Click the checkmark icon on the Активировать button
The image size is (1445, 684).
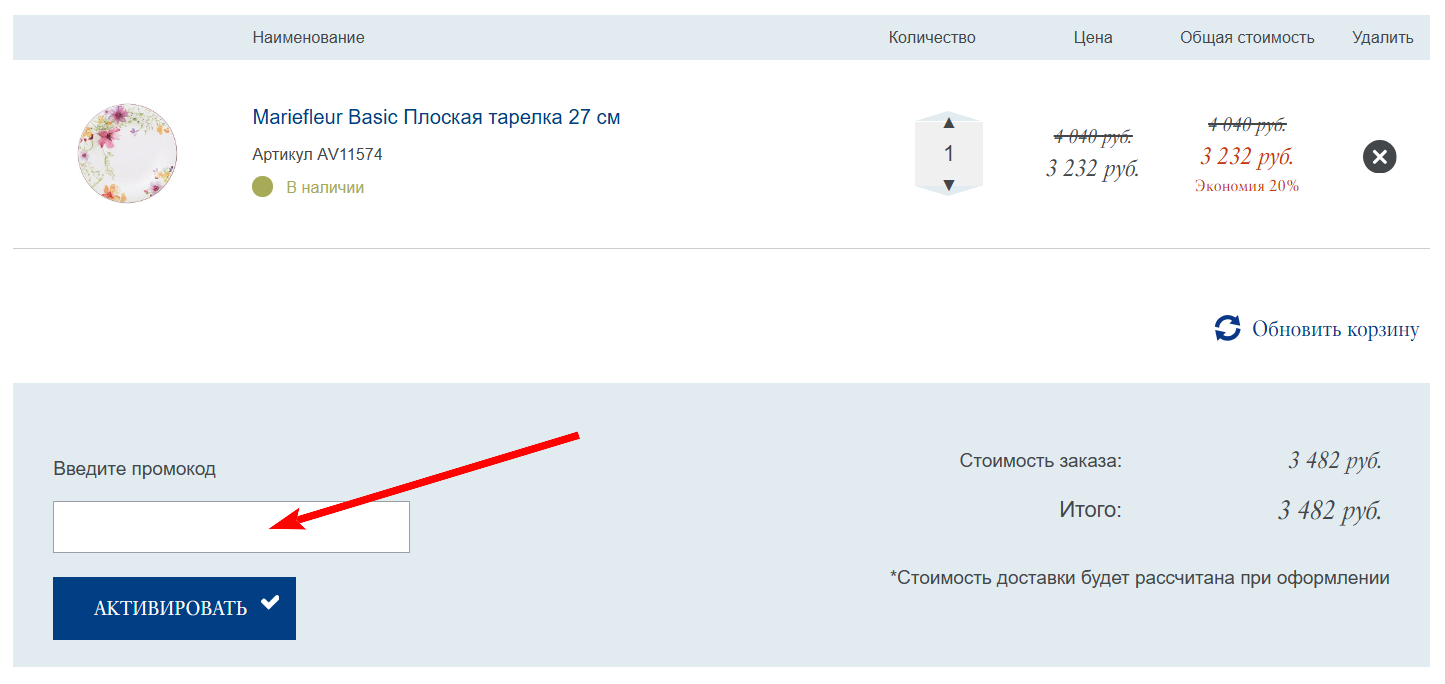pyautogui.click(x=269, y=602)
